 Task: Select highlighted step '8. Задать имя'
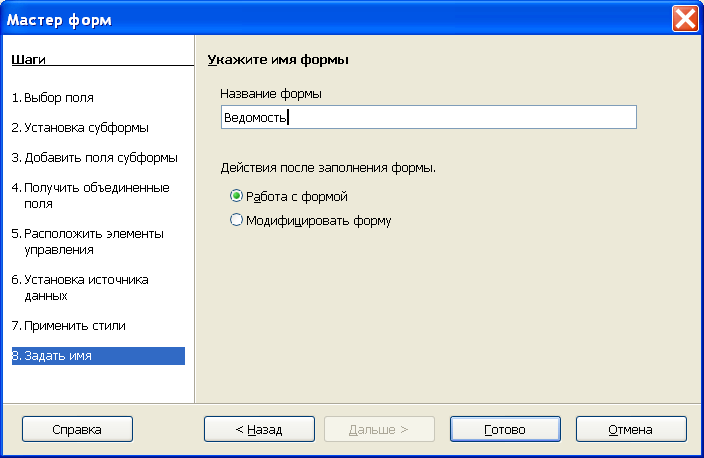pos(98,356)
